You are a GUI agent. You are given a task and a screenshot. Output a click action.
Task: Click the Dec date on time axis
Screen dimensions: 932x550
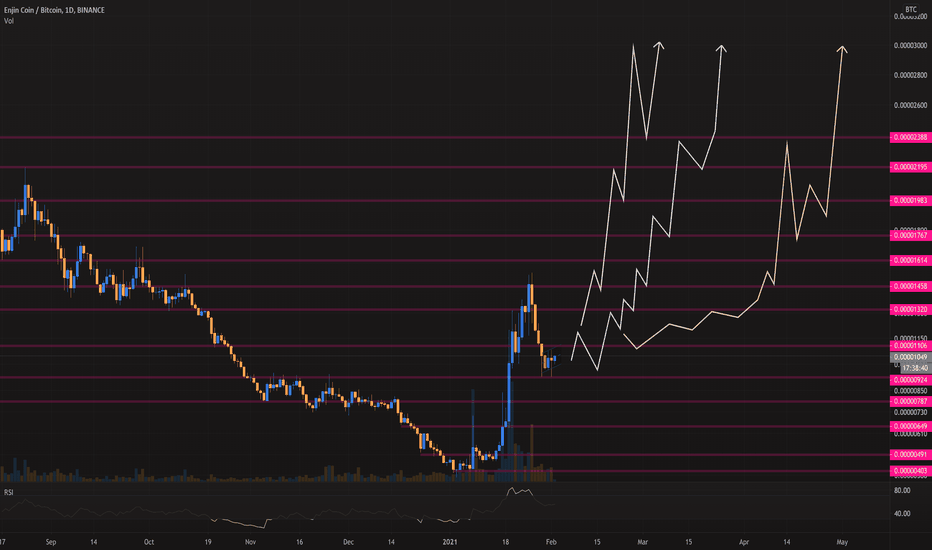click(x=348, y=542)
